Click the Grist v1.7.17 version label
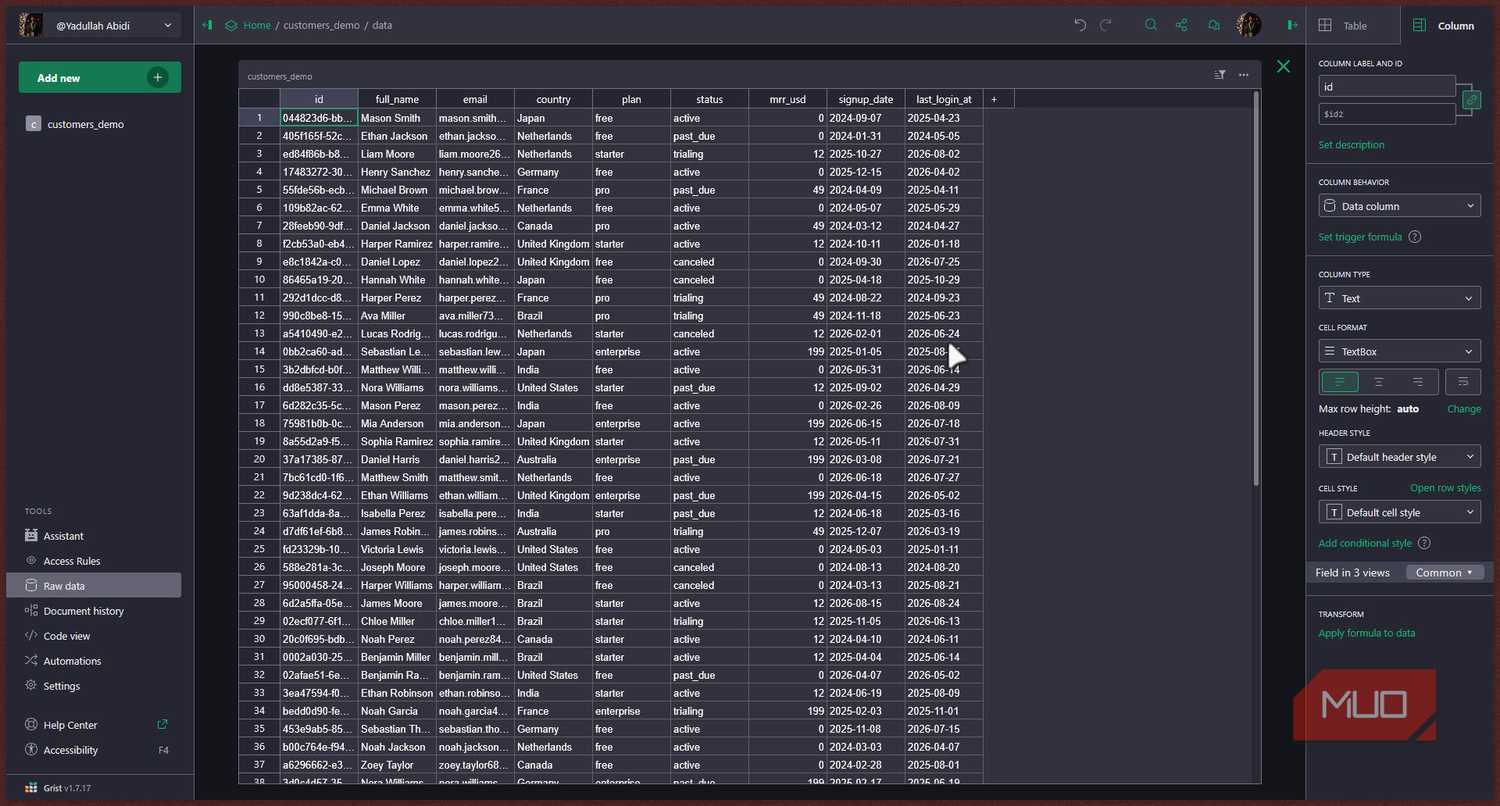Screen dimensions: 1500x806 click(66, 788)
